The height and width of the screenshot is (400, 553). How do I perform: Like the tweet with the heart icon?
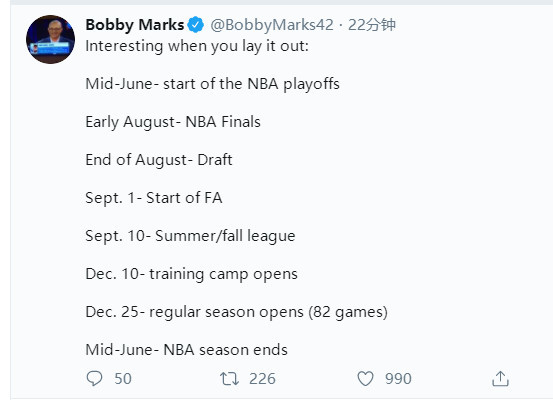(x=365, y=379)
